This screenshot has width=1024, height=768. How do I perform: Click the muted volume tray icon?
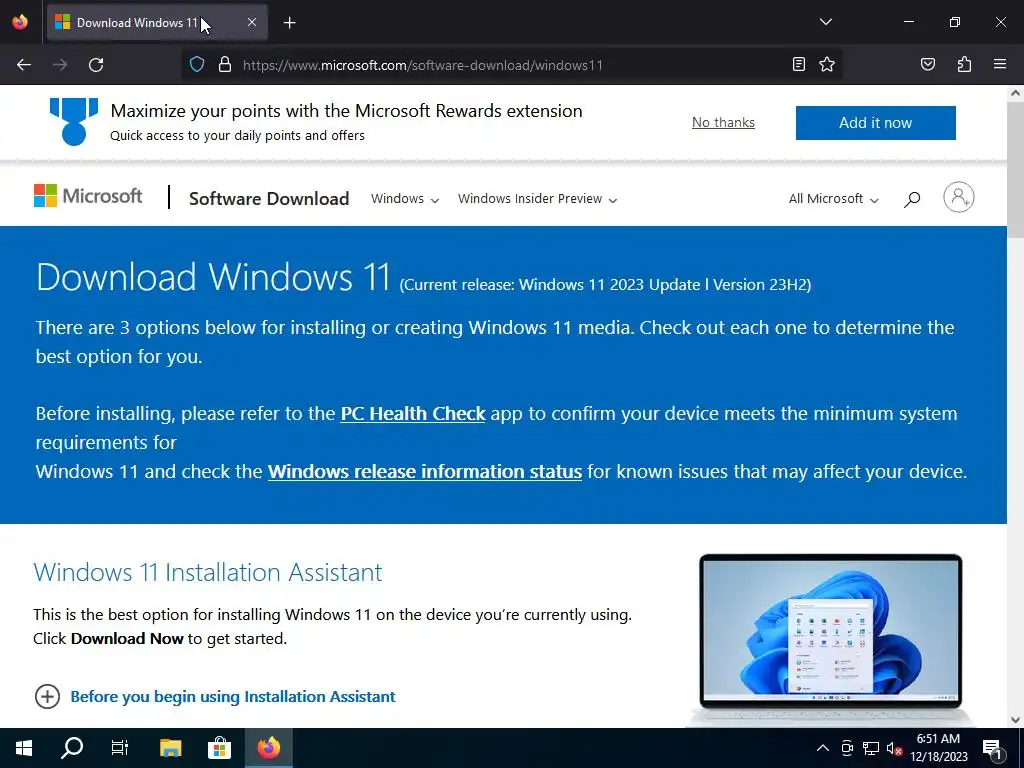coord(894,748)
